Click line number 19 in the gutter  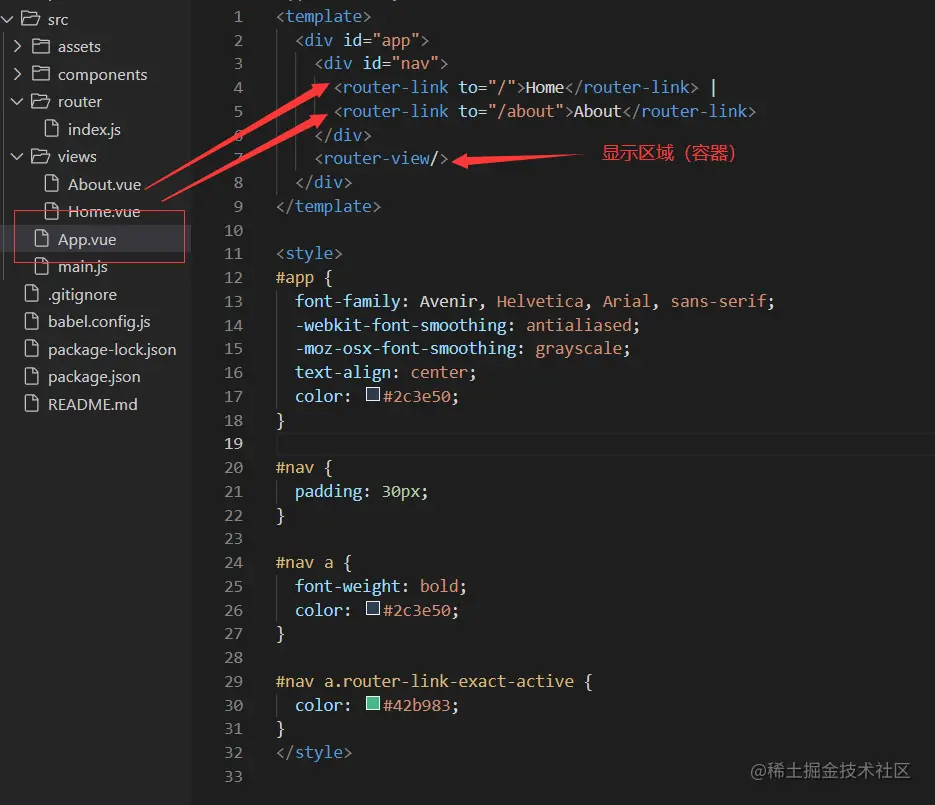234,444
